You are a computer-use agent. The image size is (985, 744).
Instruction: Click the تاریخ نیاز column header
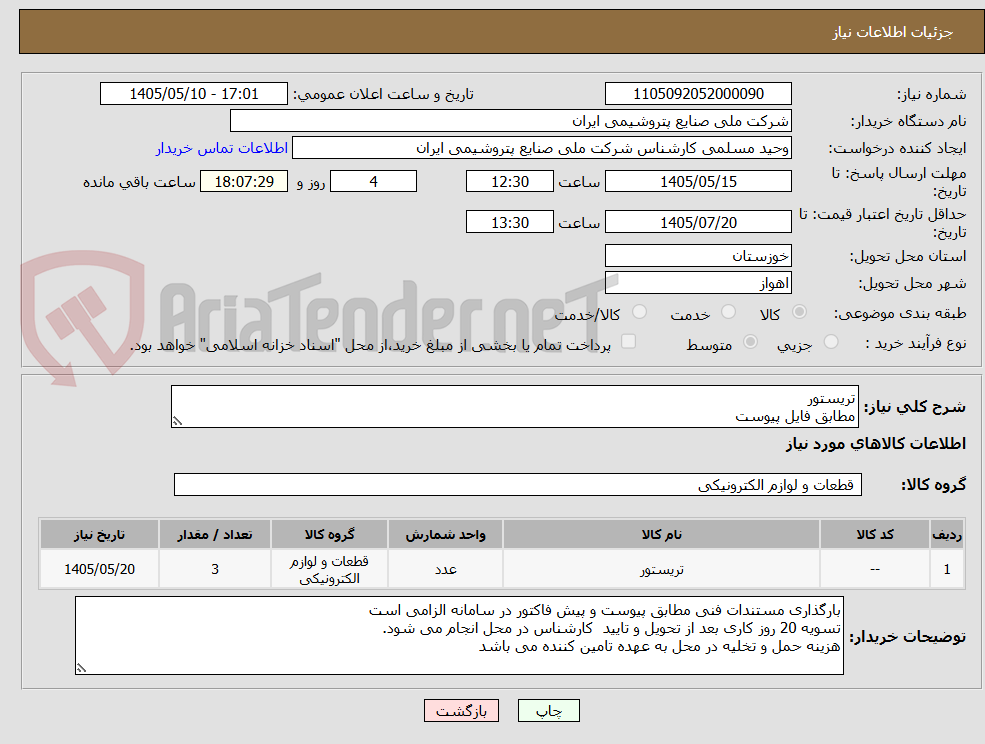(99, 534)
